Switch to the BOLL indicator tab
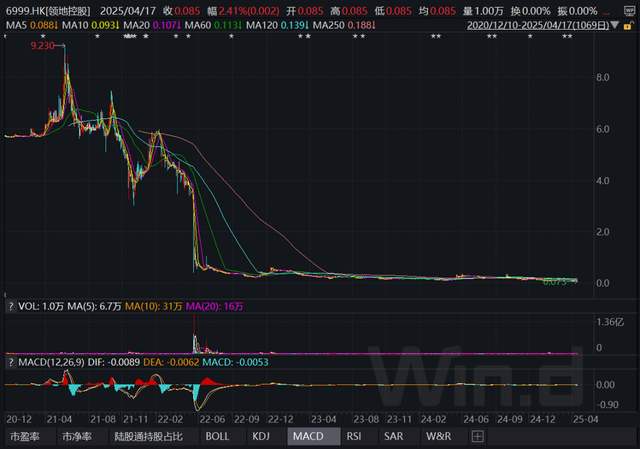The image size is (640, 449). (x=217, y=436)
